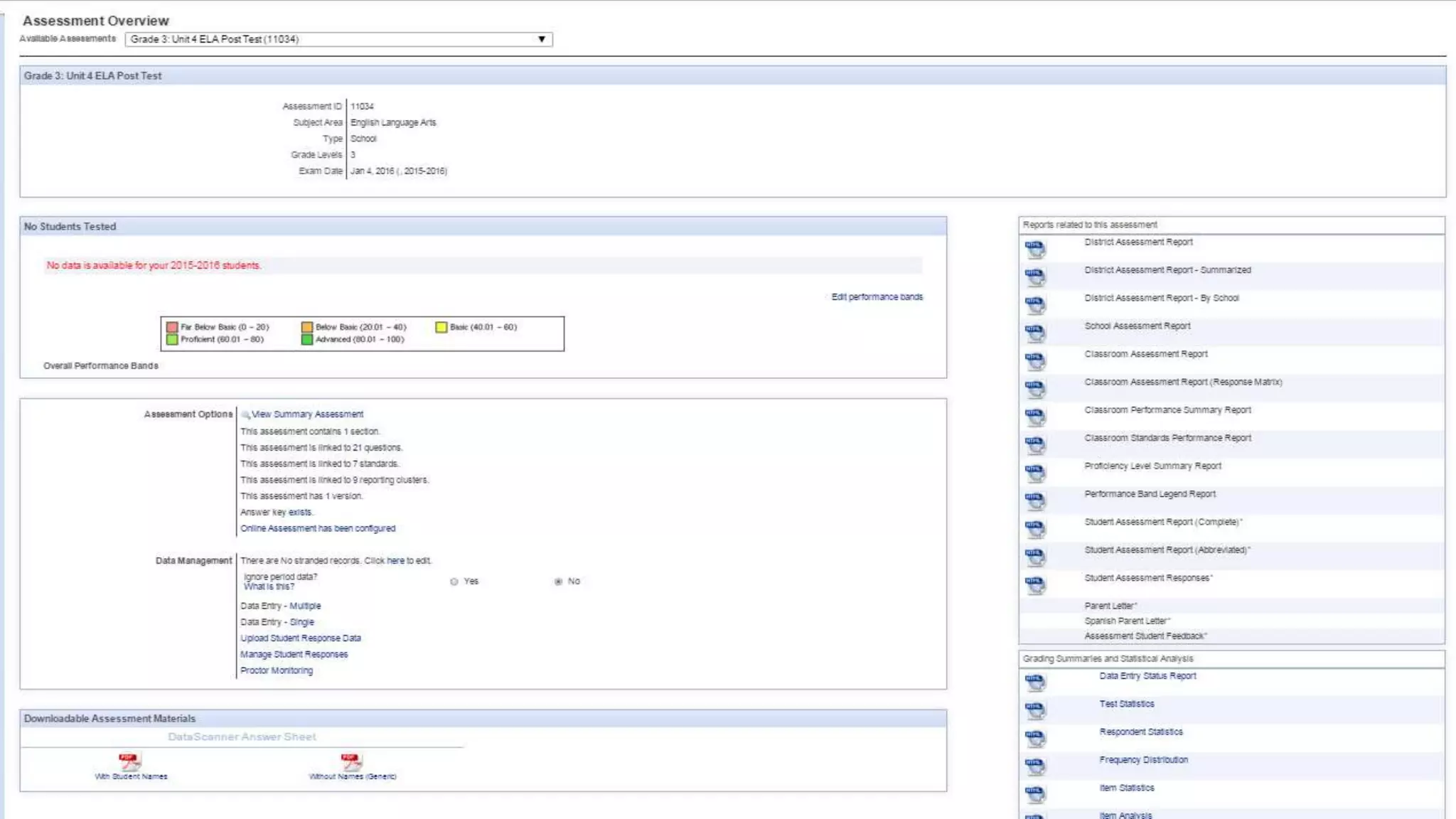Open the Parent Letter report link

(1110, 606)
